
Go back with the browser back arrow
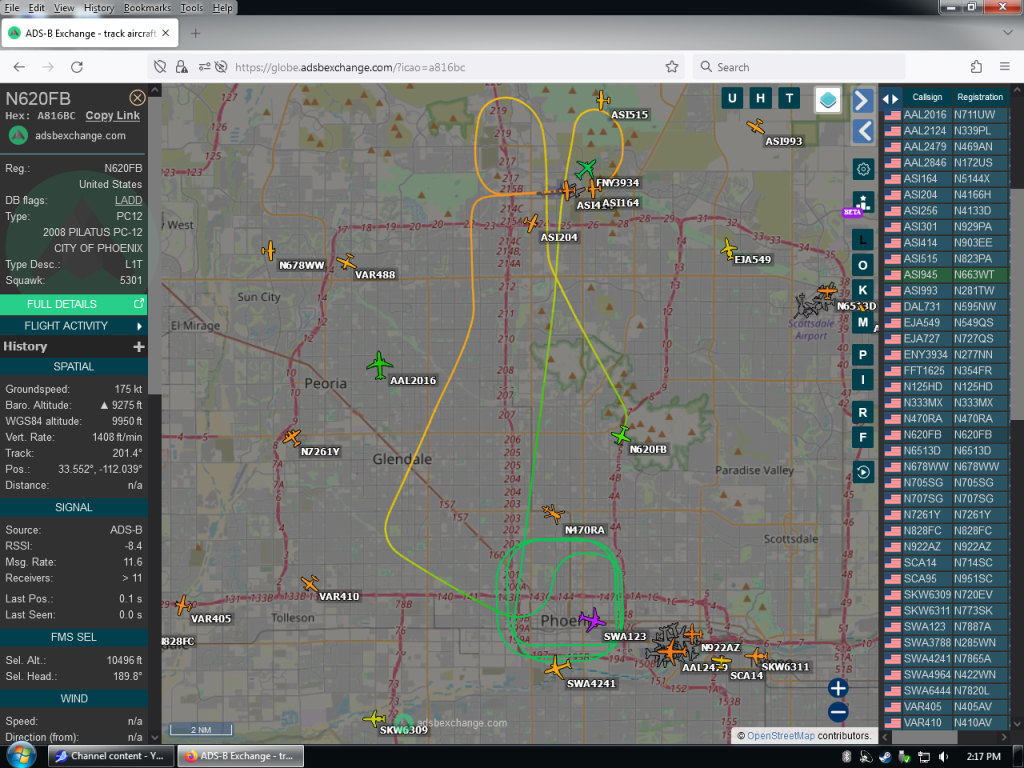coord(19,67)
